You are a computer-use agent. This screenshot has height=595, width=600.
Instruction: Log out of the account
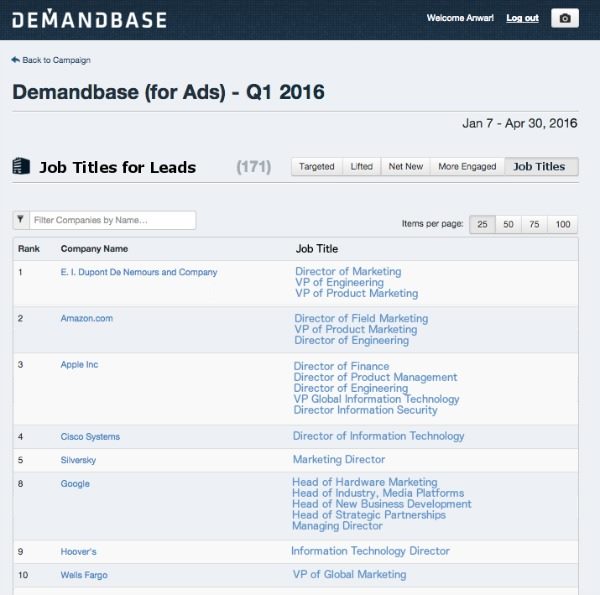(522, 18)
